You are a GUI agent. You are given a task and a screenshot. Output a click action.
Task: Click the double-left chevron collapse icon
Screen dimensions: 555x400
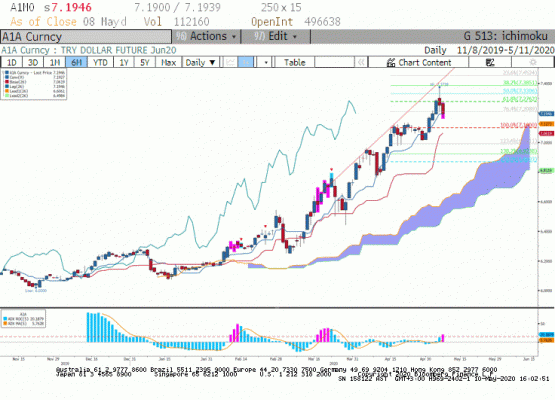(x=361, y=63)
